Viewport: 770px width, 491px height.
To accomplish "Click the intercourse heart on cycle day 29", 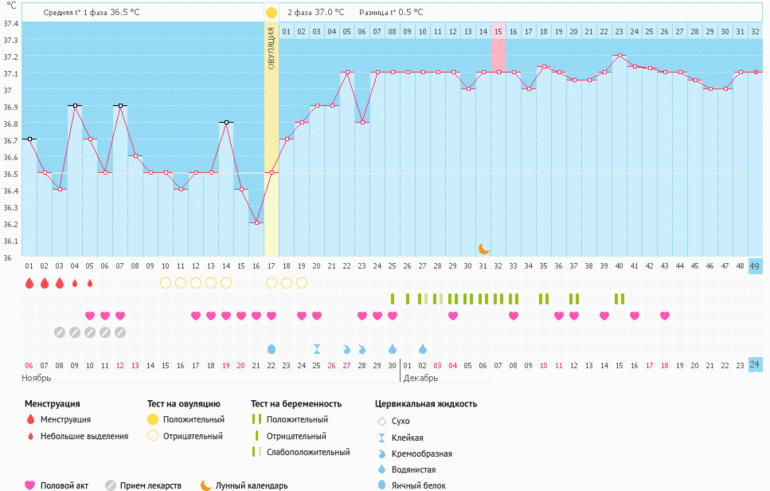I will [453, 316].
